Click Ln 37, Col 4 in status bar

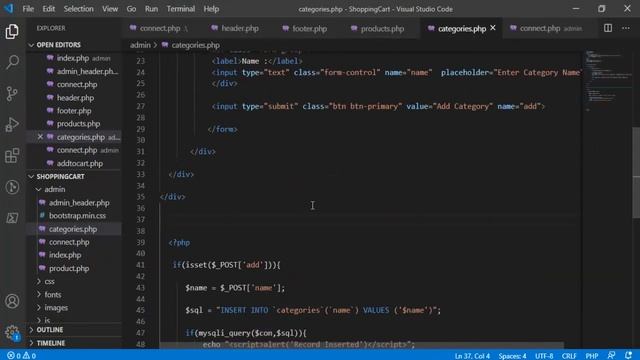[472, 356]
